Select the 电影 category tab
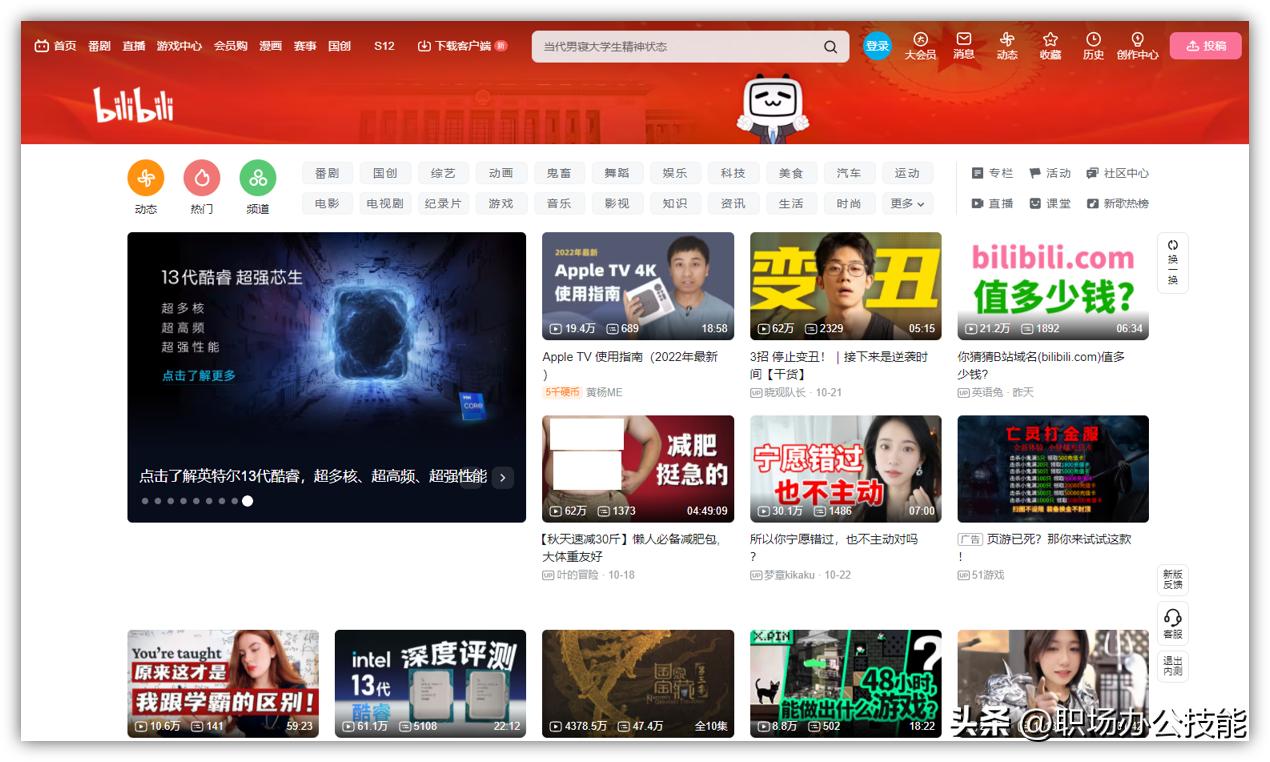Viewport: 1270px width, 762px height. 327,203
